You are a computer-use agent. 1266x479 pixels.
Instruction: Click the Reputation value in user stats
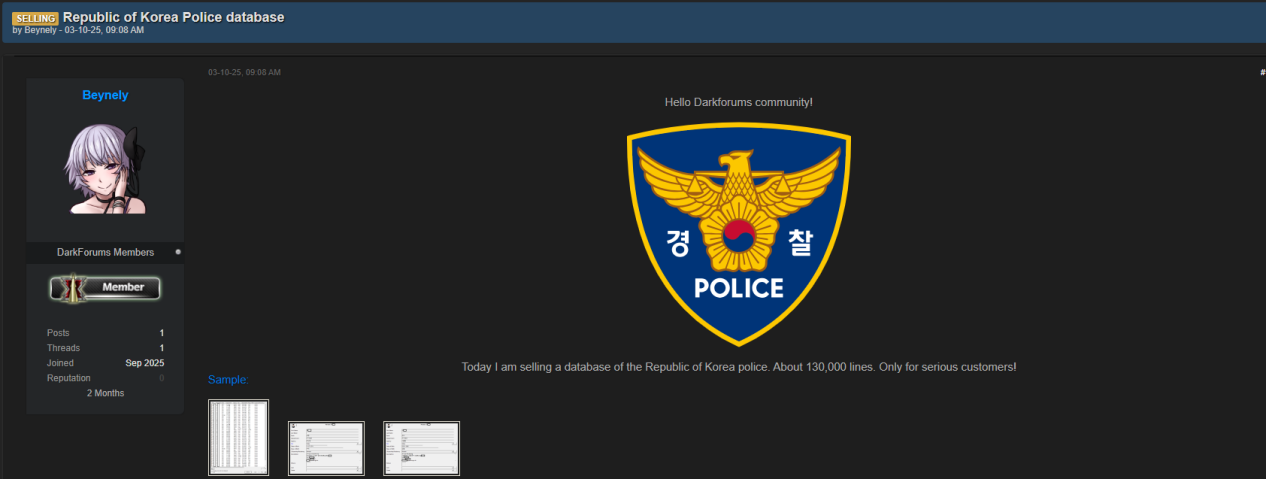pos(161,378)
